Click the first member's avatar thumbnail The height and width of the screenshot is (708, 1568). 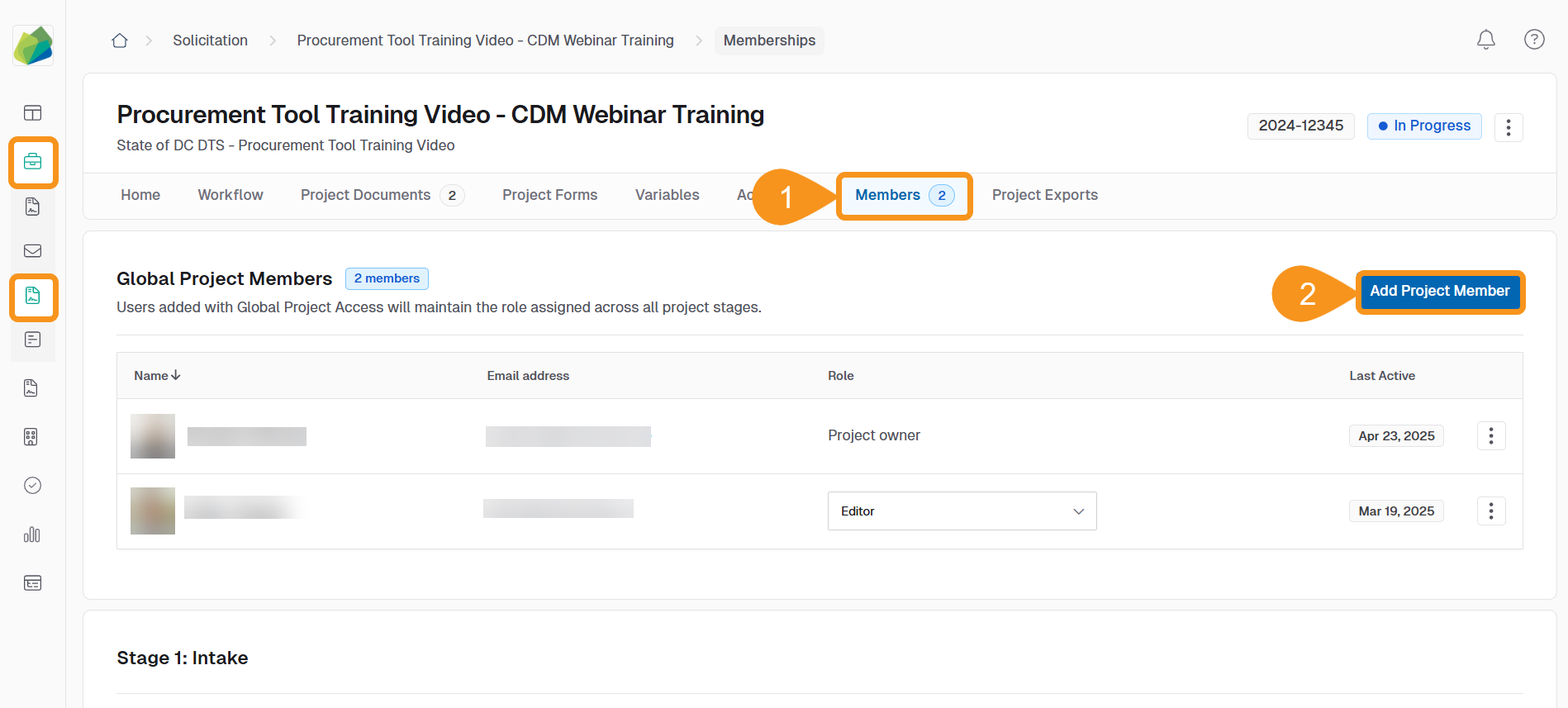pyautogui.click(x=153, y=436)
